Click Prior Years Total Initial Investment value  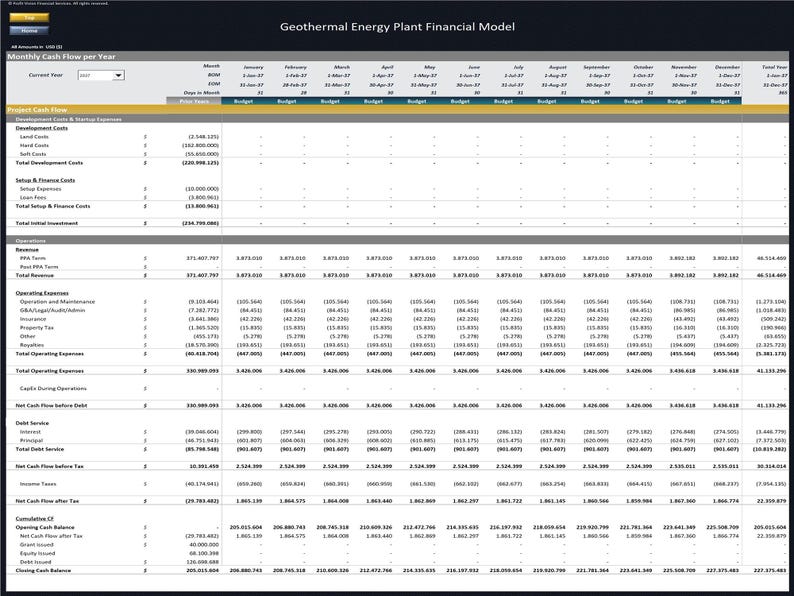(x=201, y=223)
